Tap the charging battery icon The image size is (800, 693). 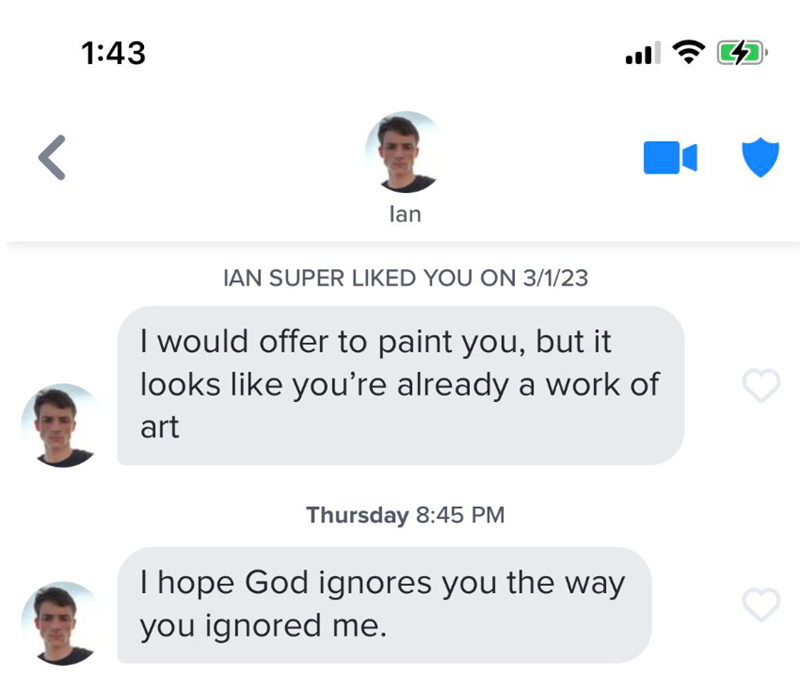point(741,52)
